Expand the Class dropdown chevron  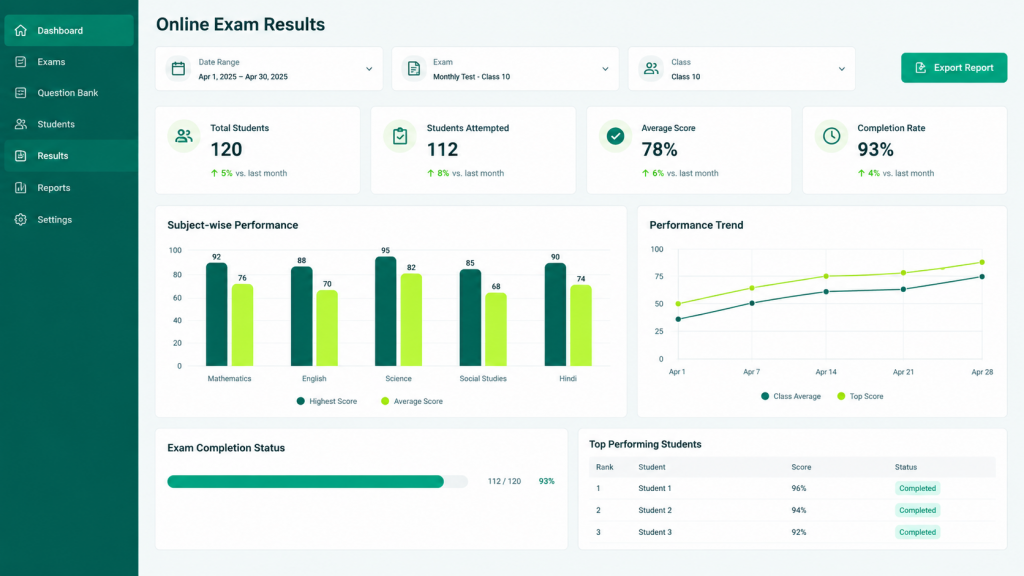(842, 69)
